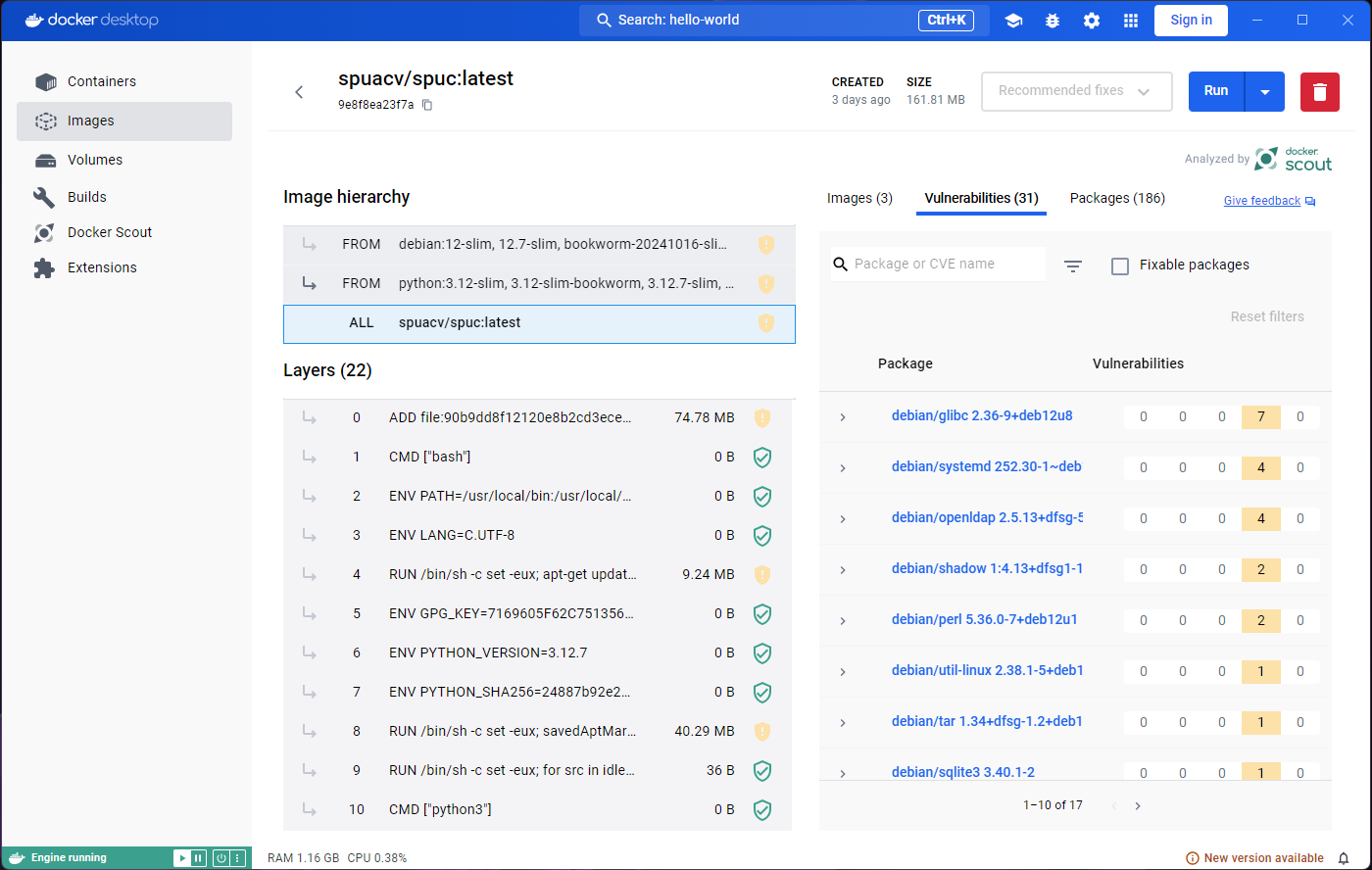Open Volumes in the sidebar
This screenshot has height=870, width=1372.
click(x=124, y=160)
